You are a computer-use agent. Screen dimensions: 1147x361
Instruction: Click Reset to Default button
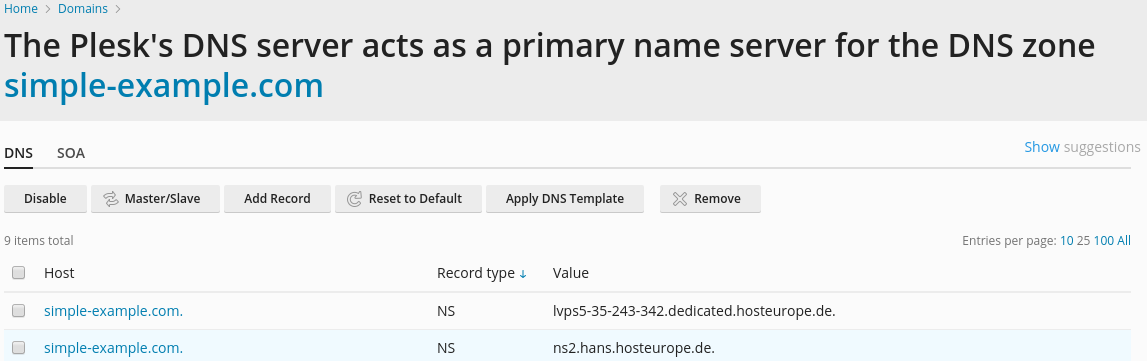[x=408, y=199]
